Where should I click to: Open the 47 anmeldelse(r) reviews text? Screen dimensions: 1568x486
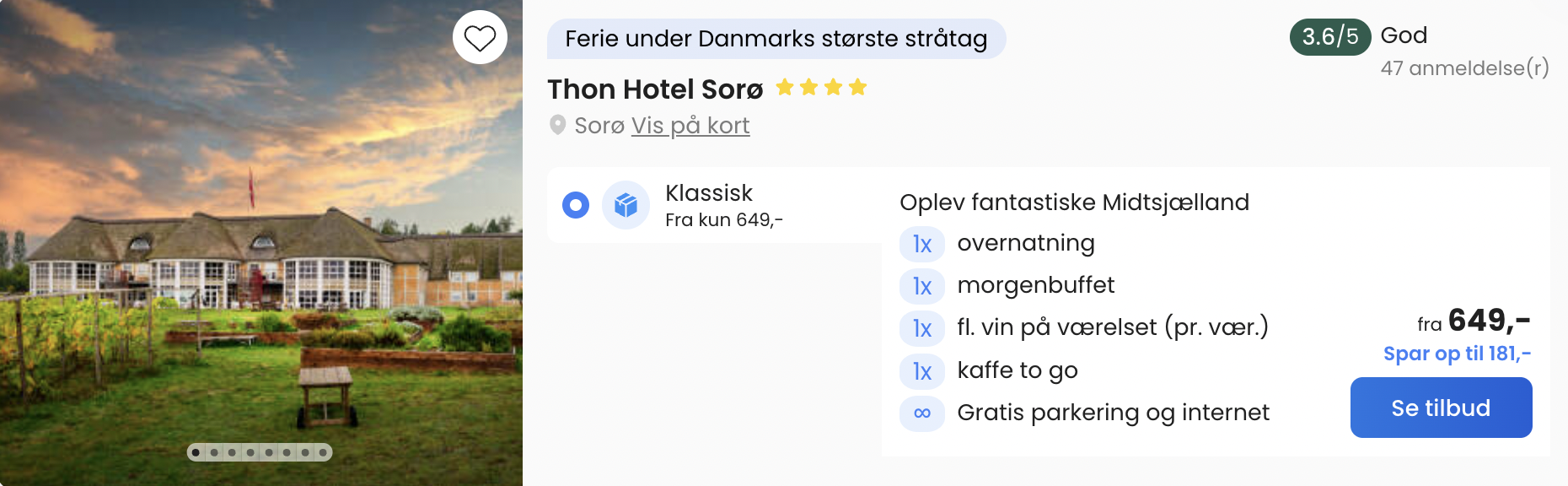[1464, 68]
